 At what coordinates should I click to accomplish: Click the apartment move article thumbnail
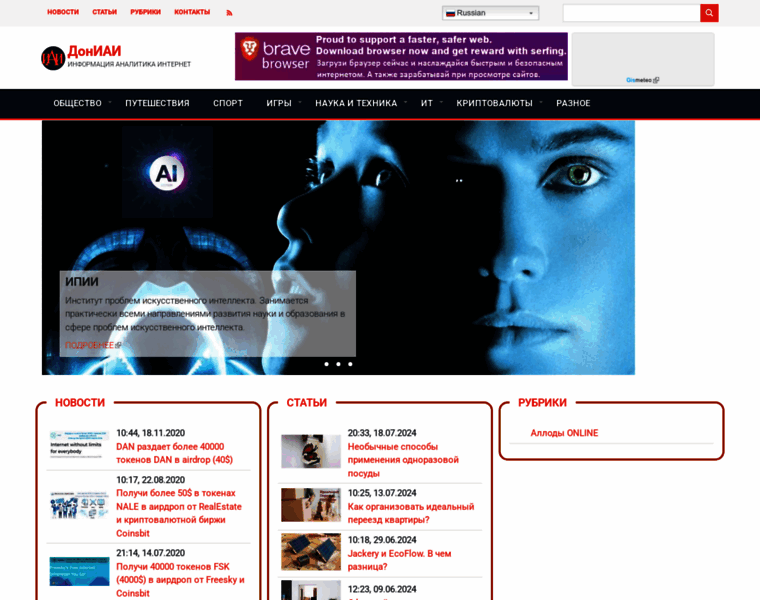coord(311,505)
